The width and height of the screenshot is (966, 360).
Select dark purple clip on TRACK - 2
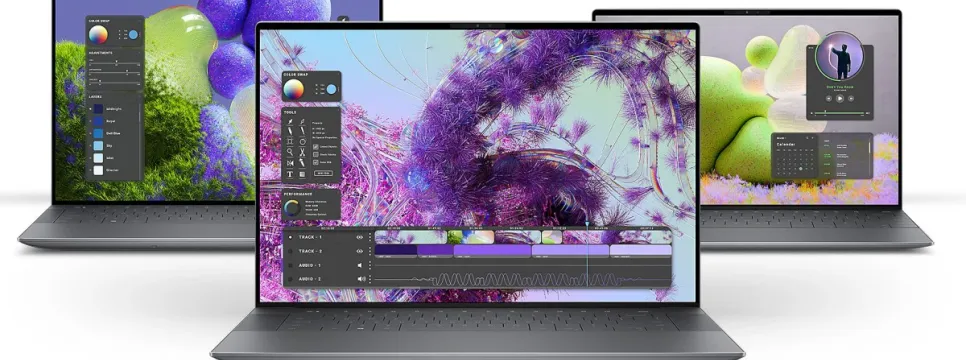(x=396, y=250)
